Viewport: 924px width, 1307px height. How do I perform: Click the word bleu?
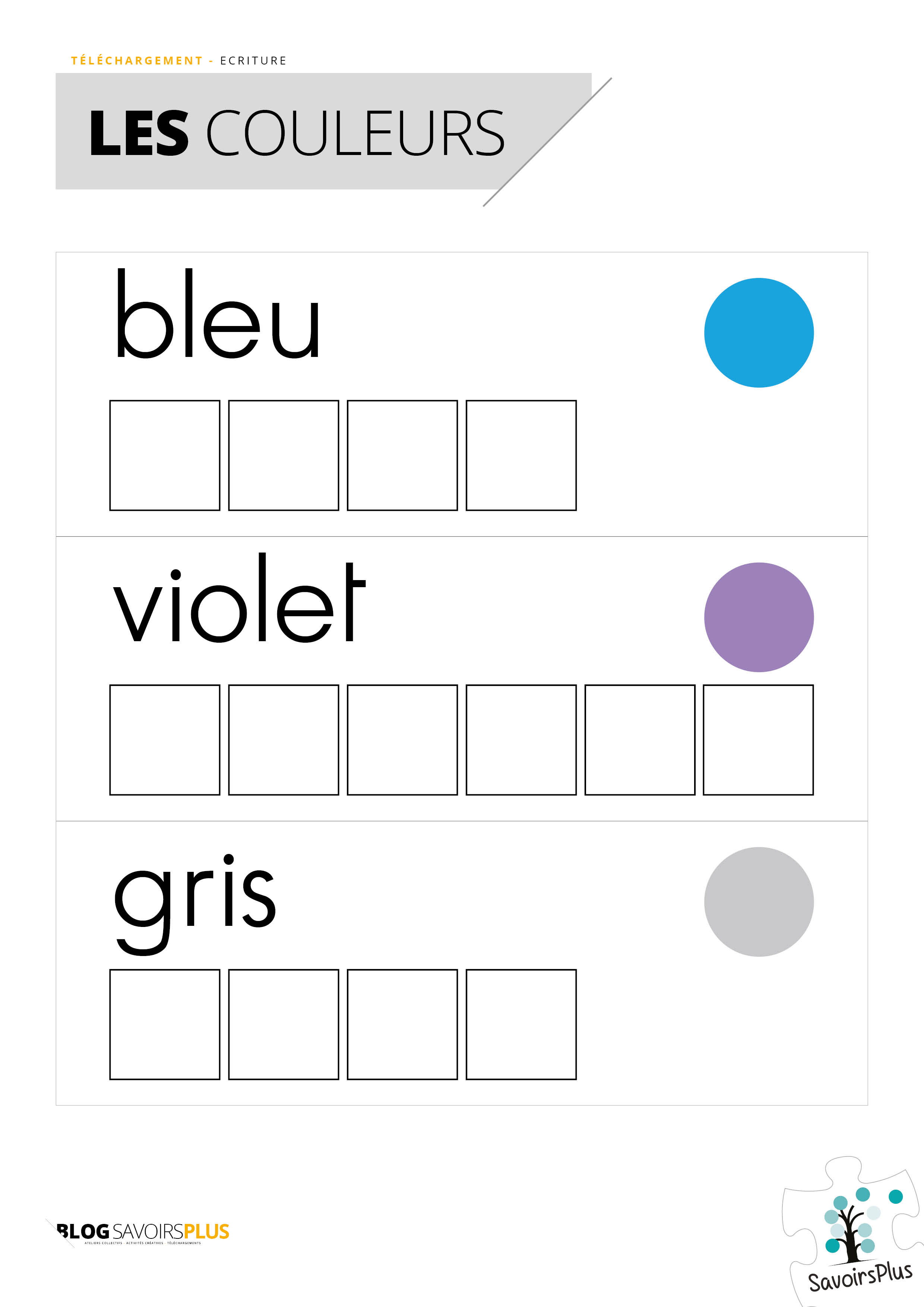pos(217,316)
